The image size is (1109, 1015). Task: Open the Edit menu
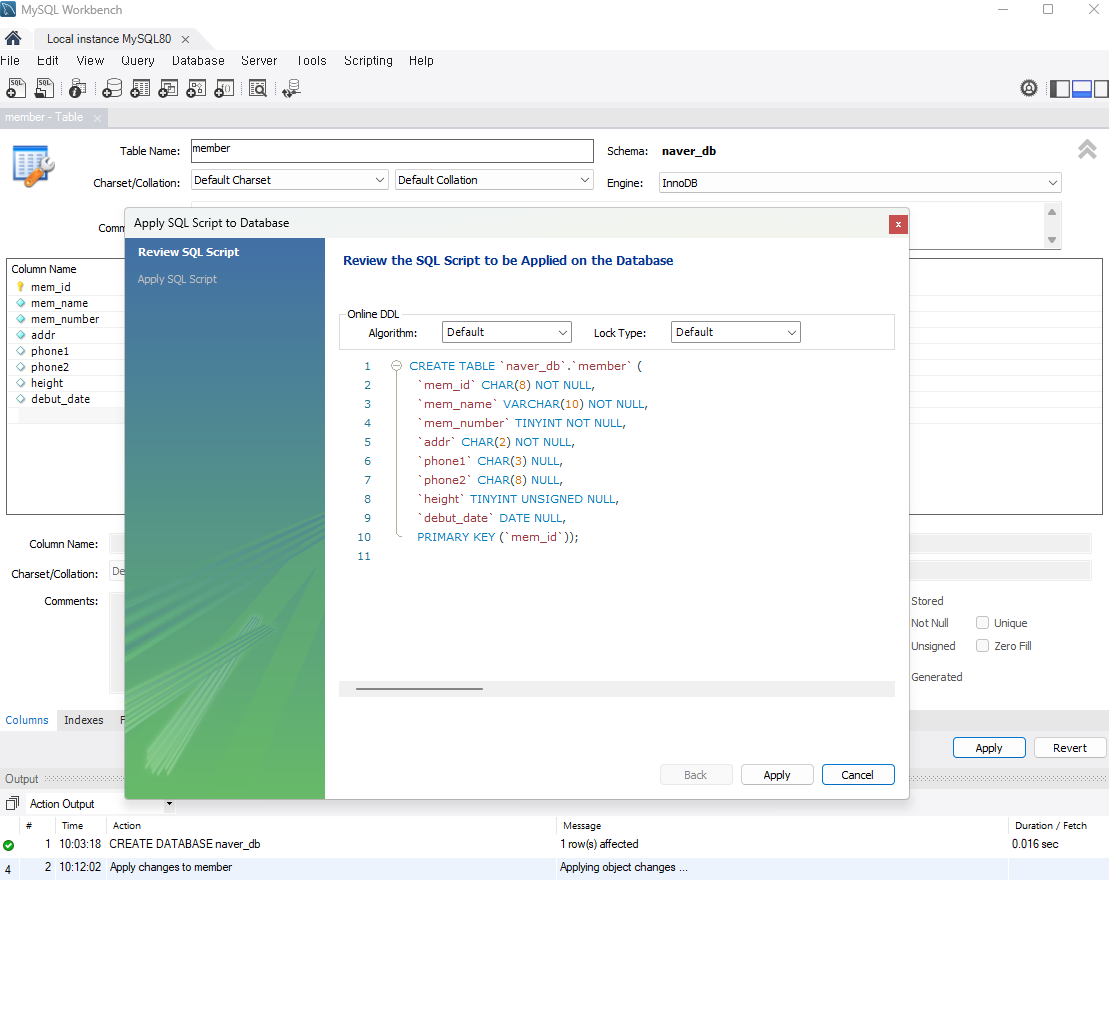pos(47,61)
